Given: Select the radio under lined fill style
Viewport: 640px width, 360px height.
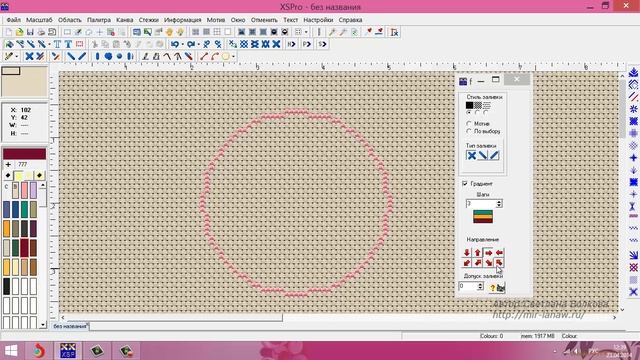Looking at the screenshot, I should (x=486, y=112).
